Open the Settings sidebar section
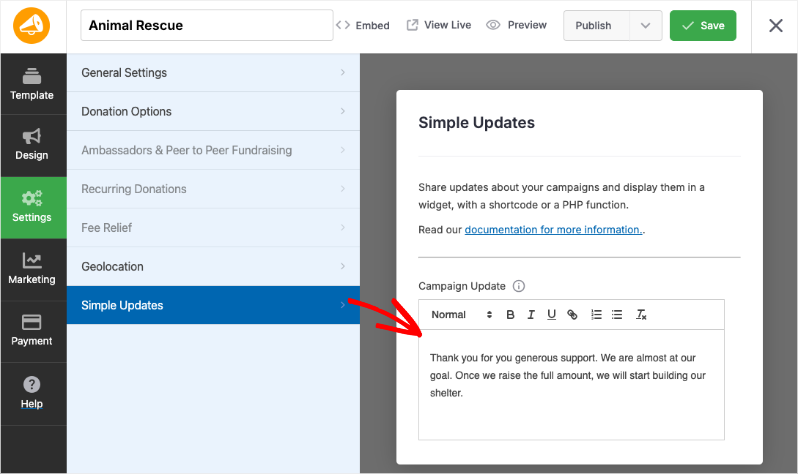This screenshot has width=798, height=474. tap(32, 207)
